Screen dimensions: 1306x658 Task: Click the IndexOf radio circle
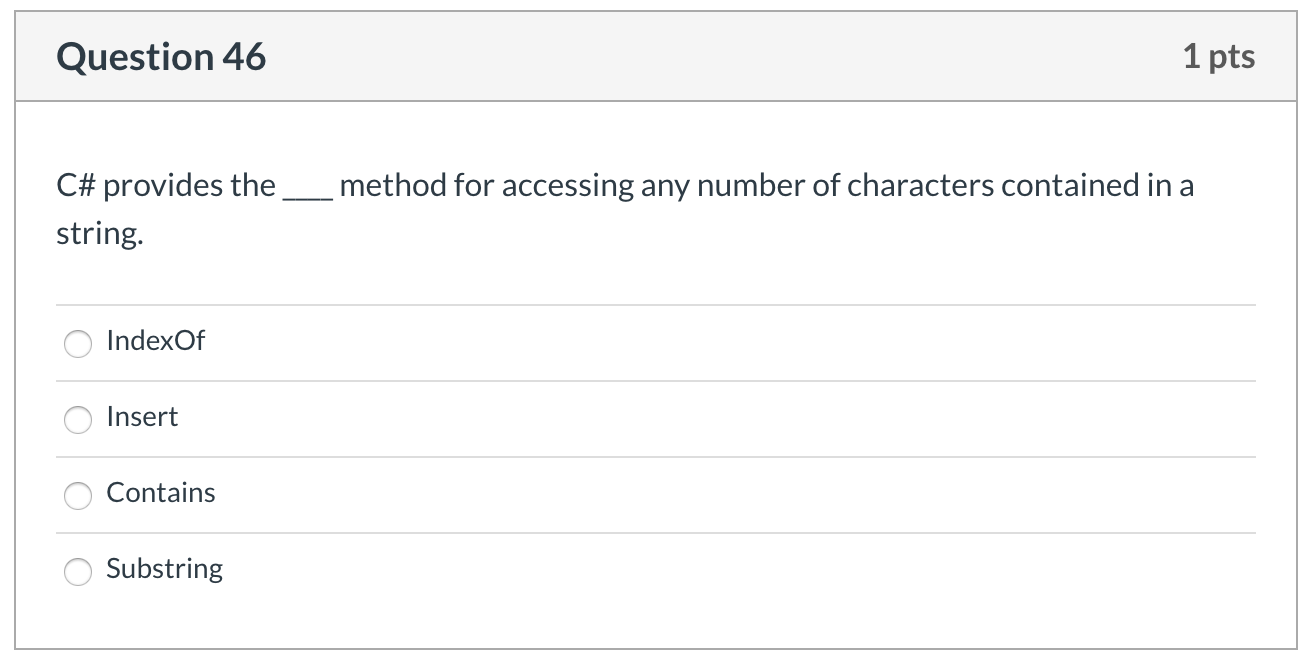78,344
